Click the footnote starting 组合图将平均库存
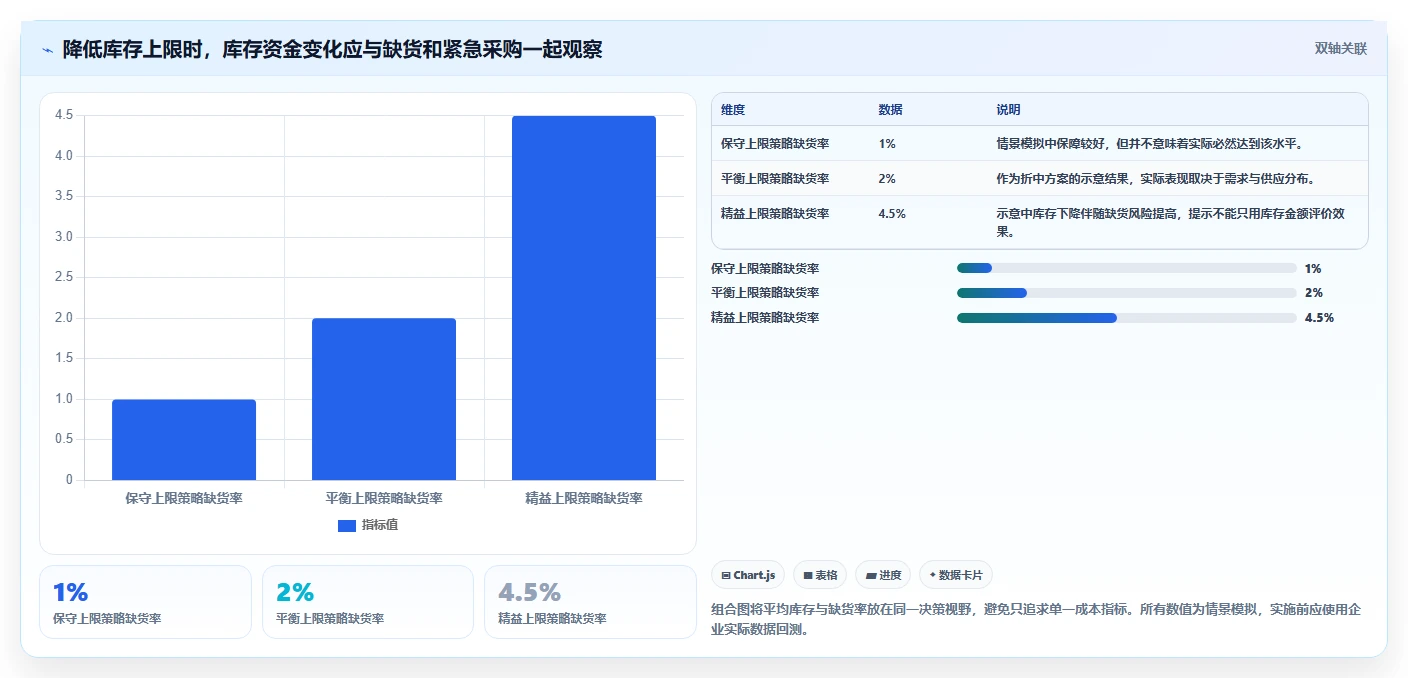The height and width of the screenshot is (678, 1408). 1036,619
